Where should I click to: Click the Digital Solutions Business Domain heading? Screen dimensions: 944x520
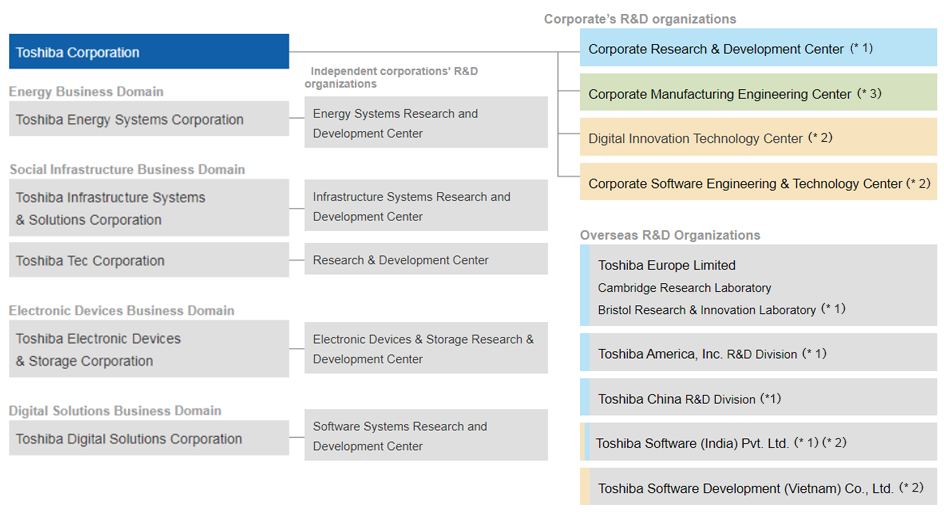(x=115, y=410)
